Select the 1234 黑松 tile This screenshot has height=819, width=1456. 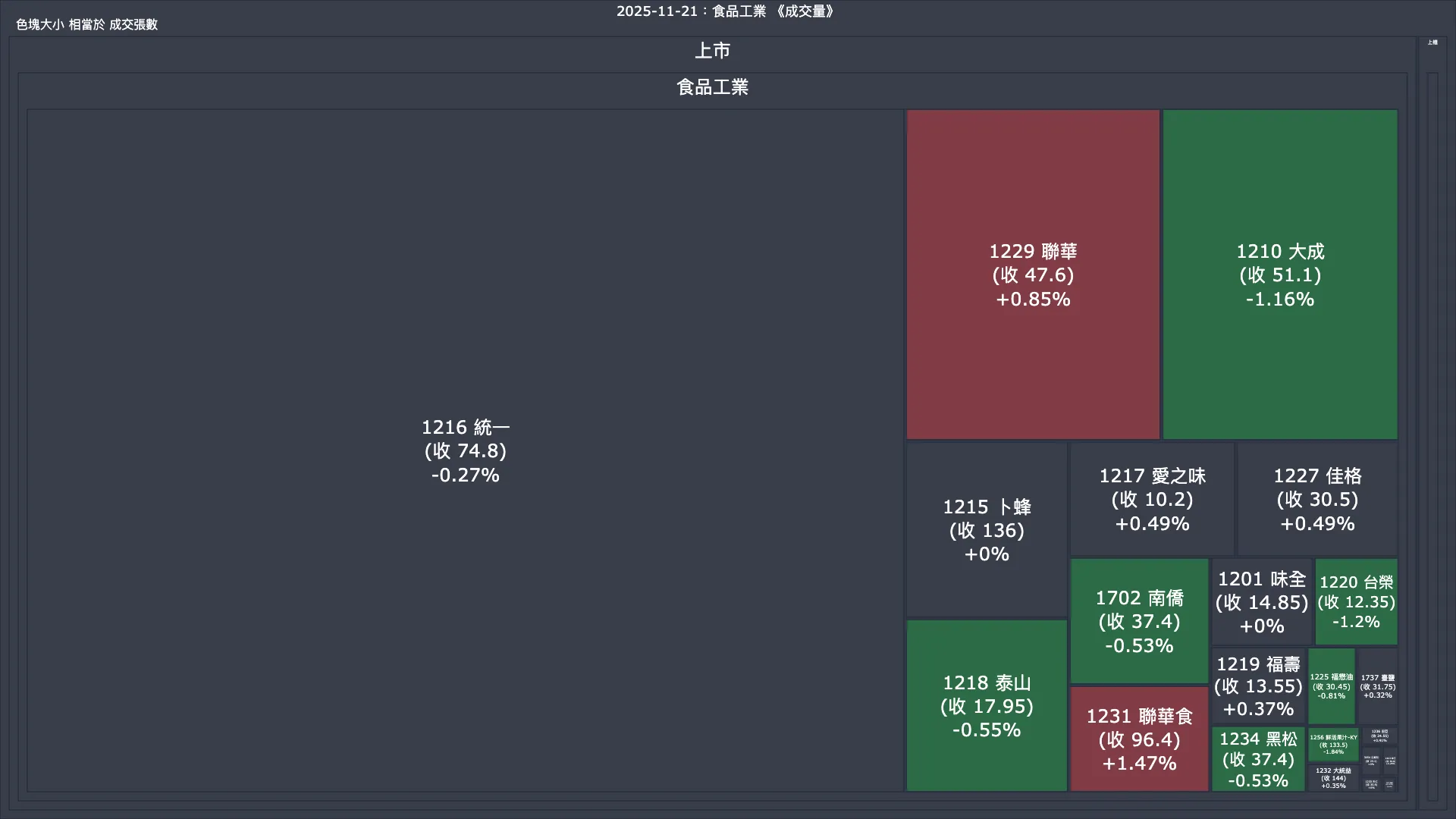click(1258, 759)
